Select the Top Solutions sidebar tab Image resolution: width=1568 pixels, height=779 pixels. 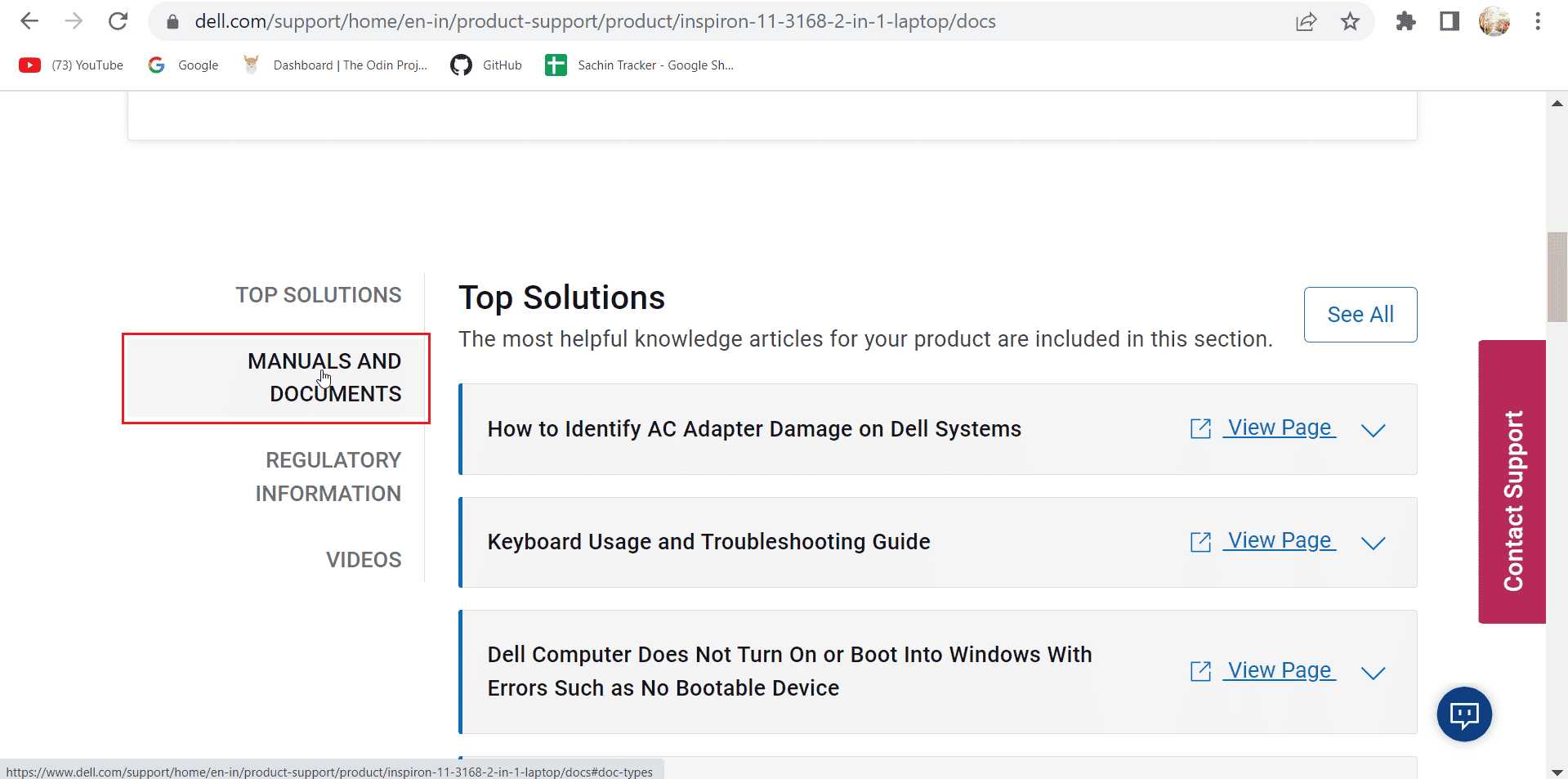319,295
